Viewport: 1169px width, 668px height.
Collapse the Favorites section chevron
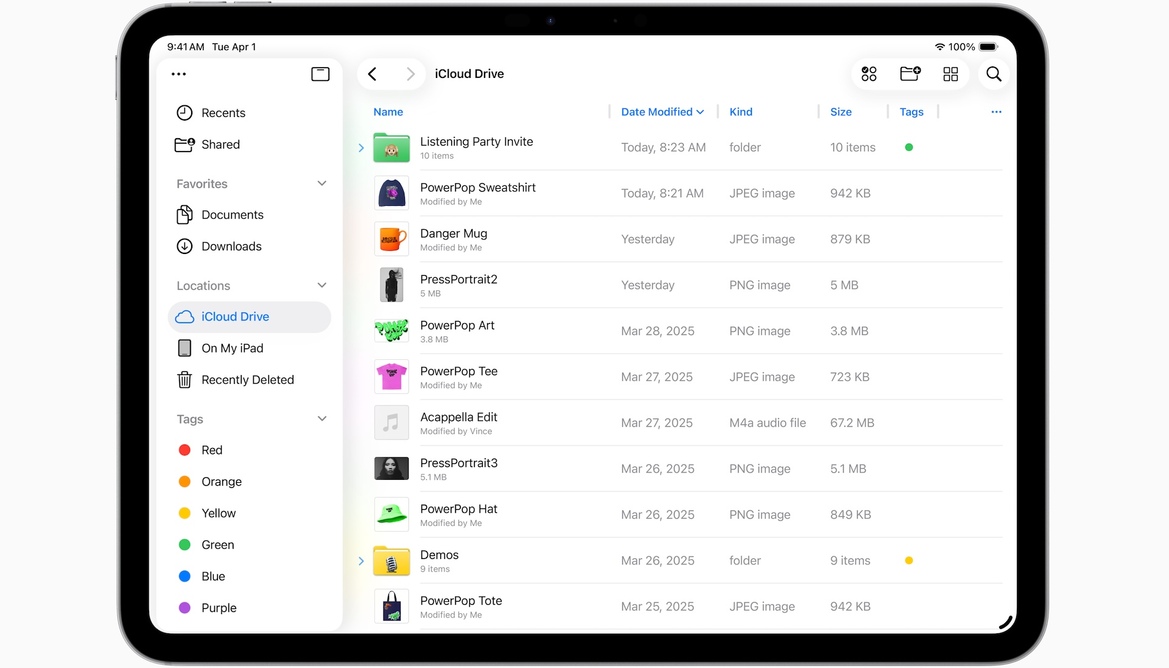(x=322, y=183)
